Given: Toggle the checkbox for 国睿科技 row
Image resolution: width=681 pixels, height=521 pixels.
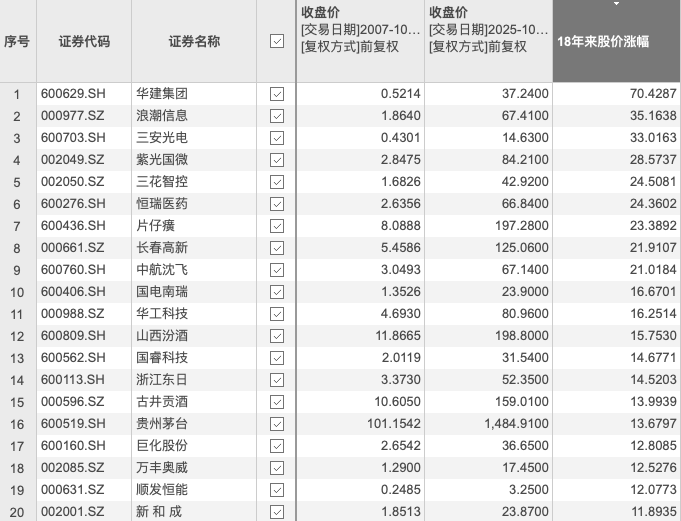Looking at the screenshot, I should click(x=277, y=358).
